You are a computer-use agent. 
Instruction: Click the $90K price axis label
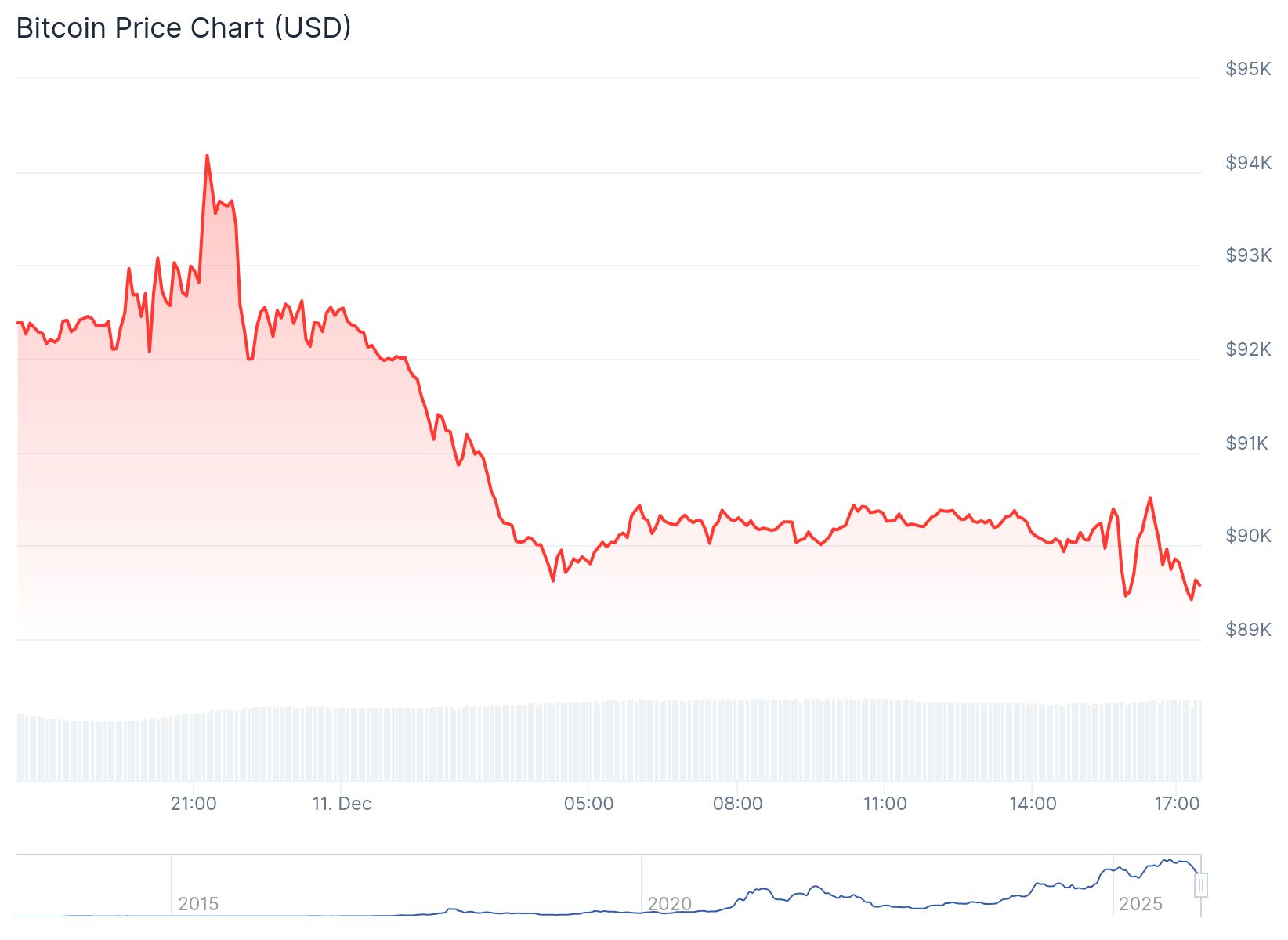click(x=1248, y=536)
